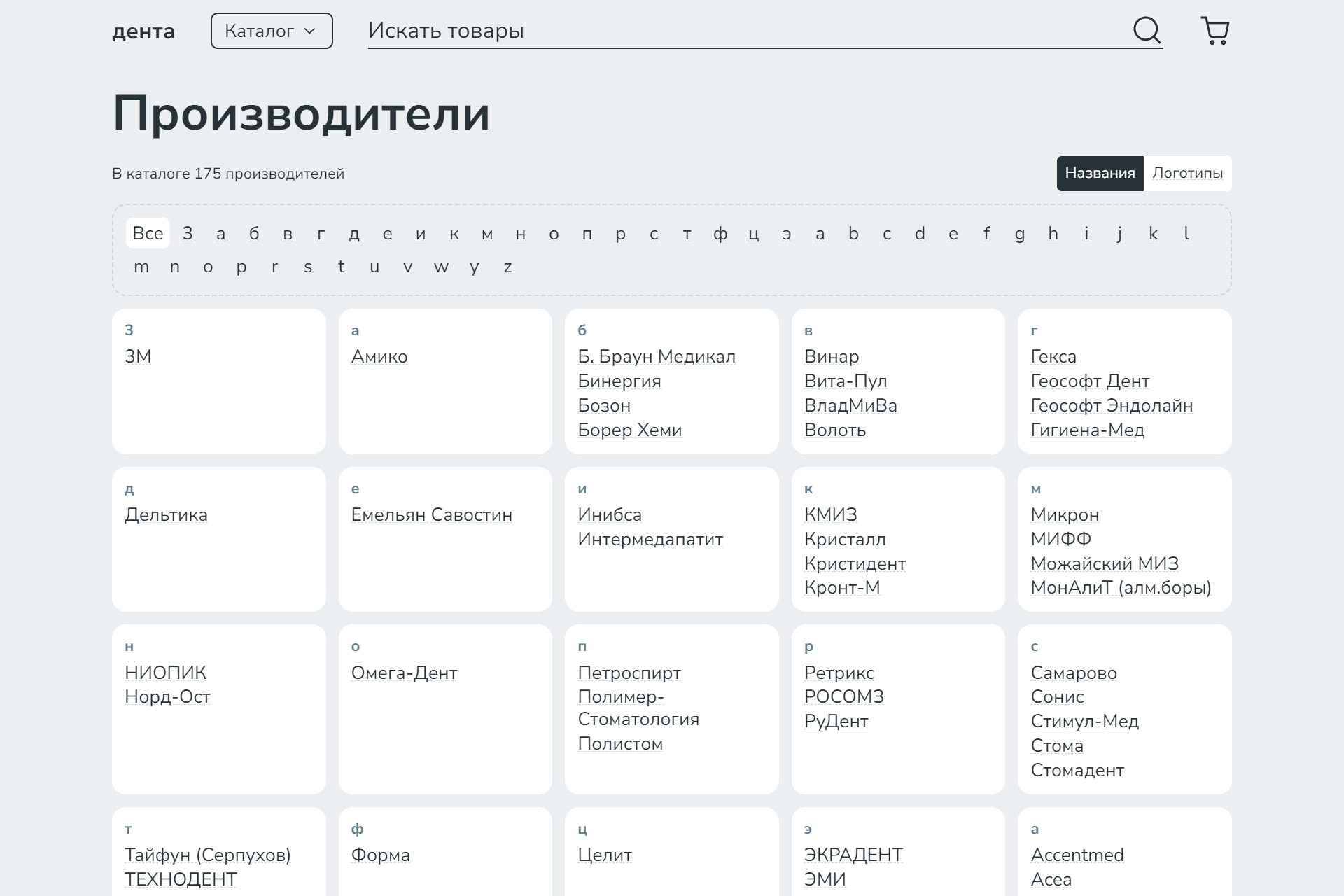The width and height of the screenshot is (1344, 896).
Task: Open the Гигиена-Мед manufacturer
Action: [1088, 430]
